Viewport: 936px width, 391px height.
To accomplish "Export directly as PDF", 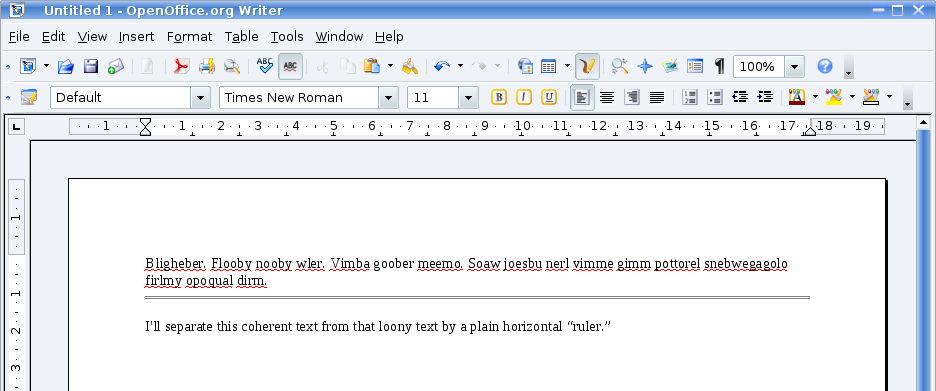I will pyautogui.click(x=181, y=66).
